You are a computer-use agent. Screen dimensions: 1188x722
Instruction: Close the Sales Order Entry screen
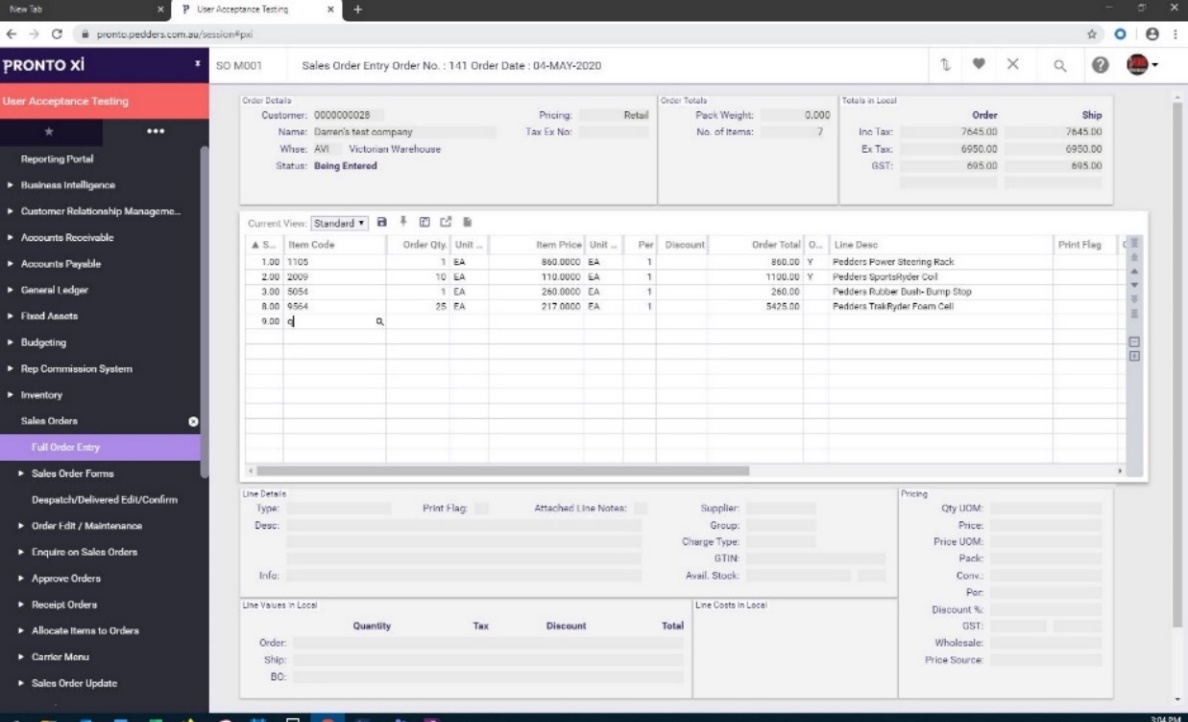[1013, 64]
